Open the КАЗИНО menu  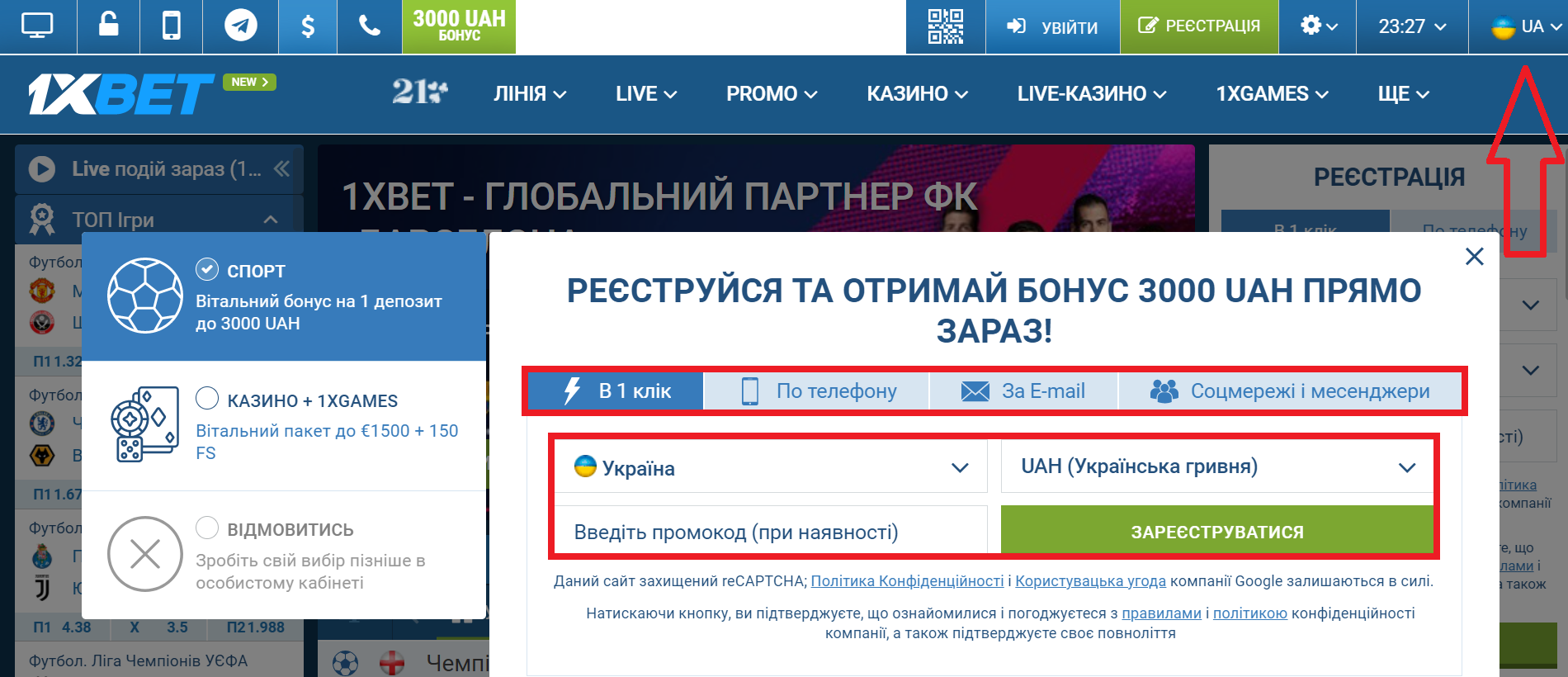pos(917,94)
